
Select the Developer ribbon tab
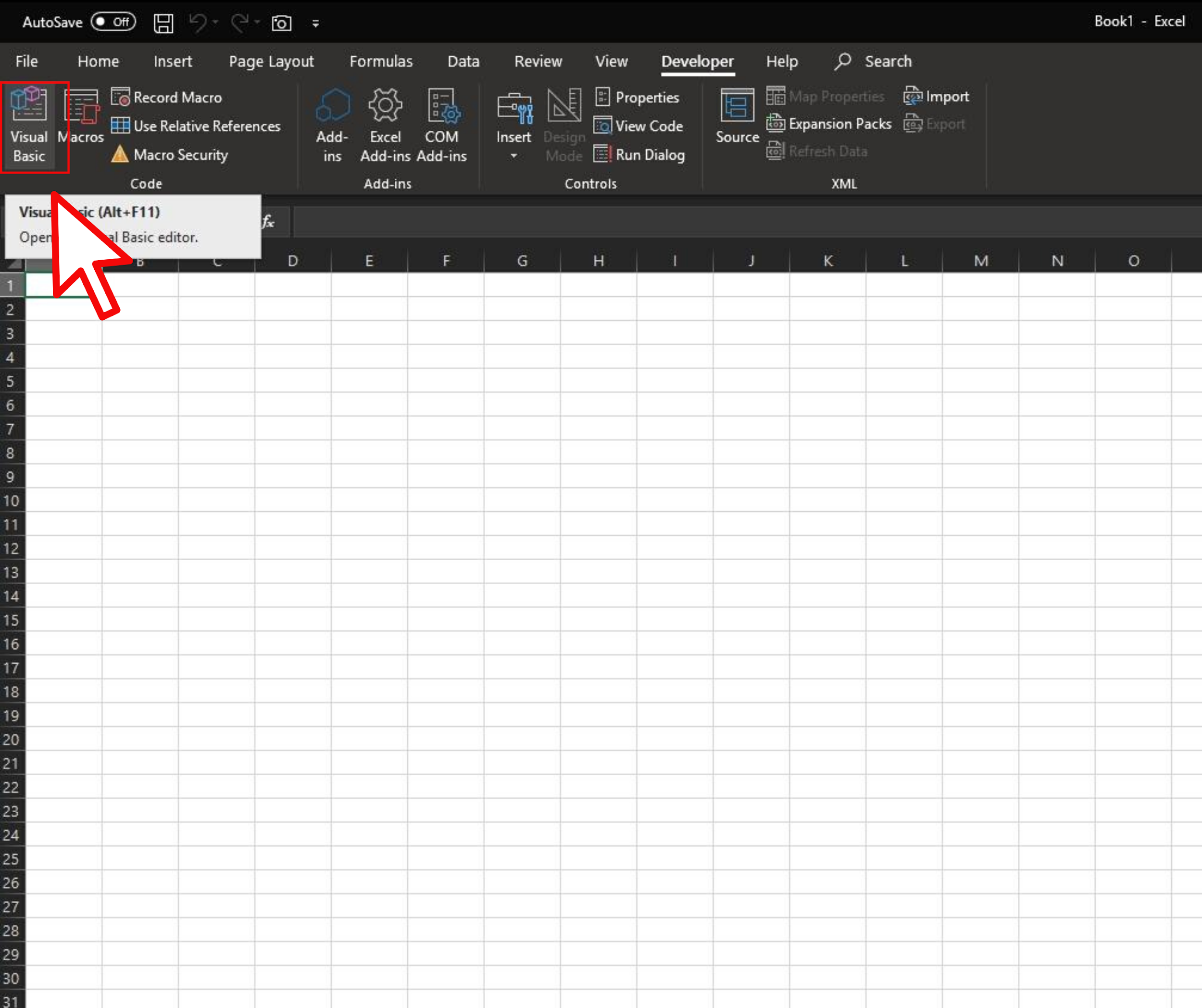696,61
